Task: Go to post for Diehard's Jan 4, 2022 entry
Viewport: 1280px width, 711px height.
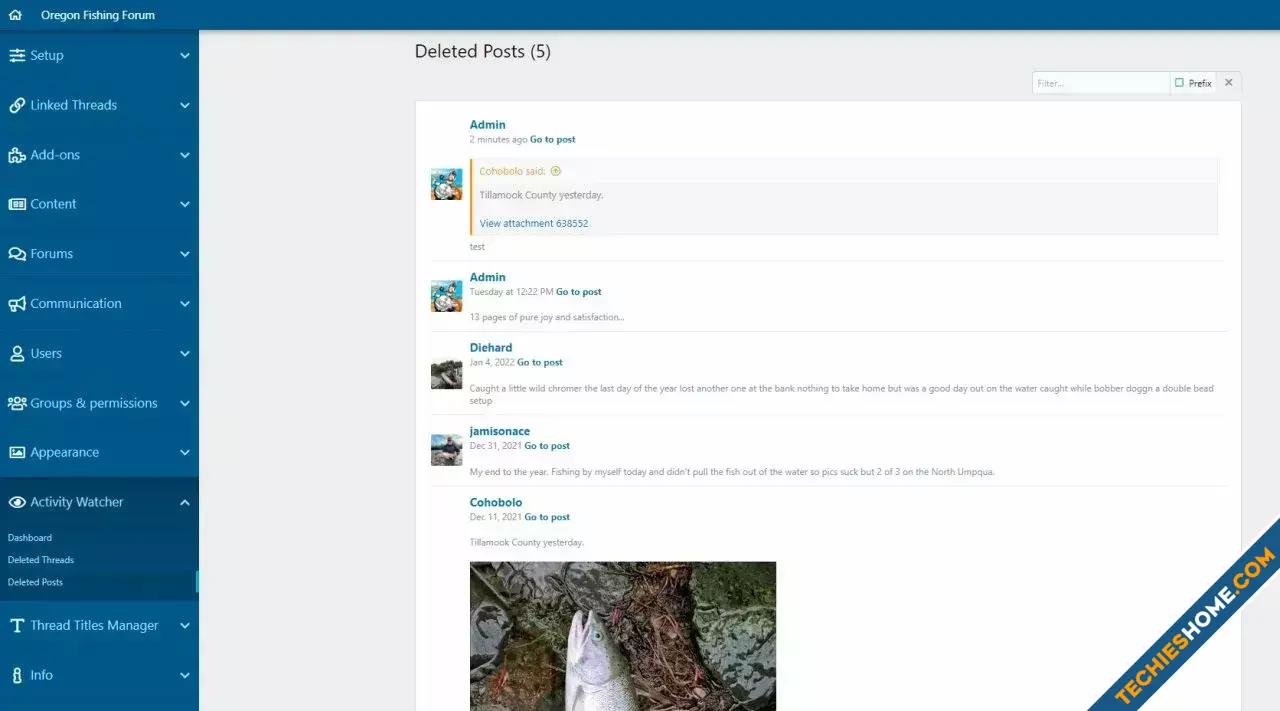Action: click(540, 363)
